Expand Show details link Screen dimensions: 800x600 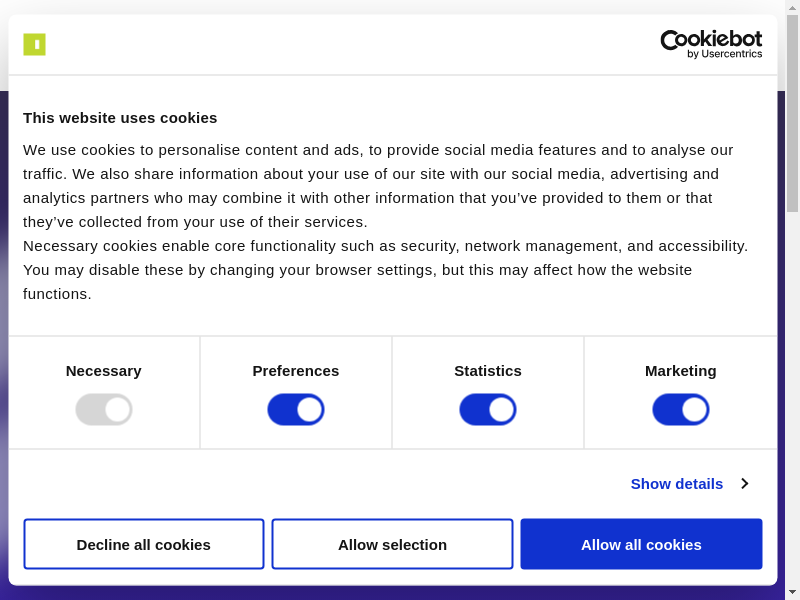677,484
